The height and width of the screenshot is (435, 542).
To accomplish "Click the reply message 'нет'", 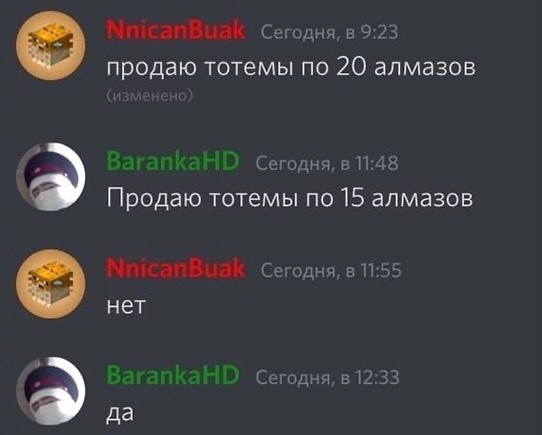I will coord(126,306).
